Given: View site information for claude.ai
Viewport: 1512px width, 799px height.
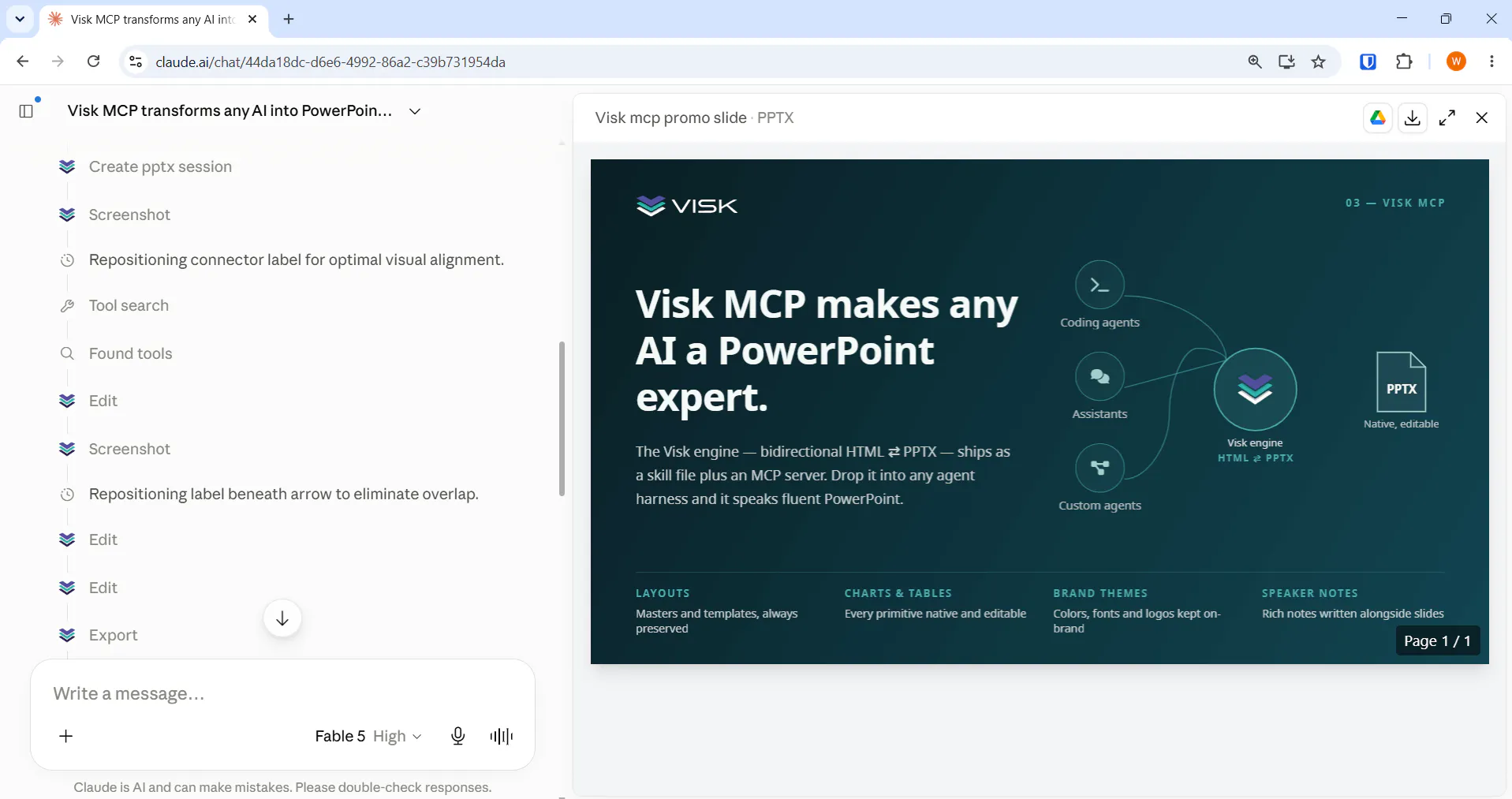Looking at the screenshot, I should click(x=136, y=62).
